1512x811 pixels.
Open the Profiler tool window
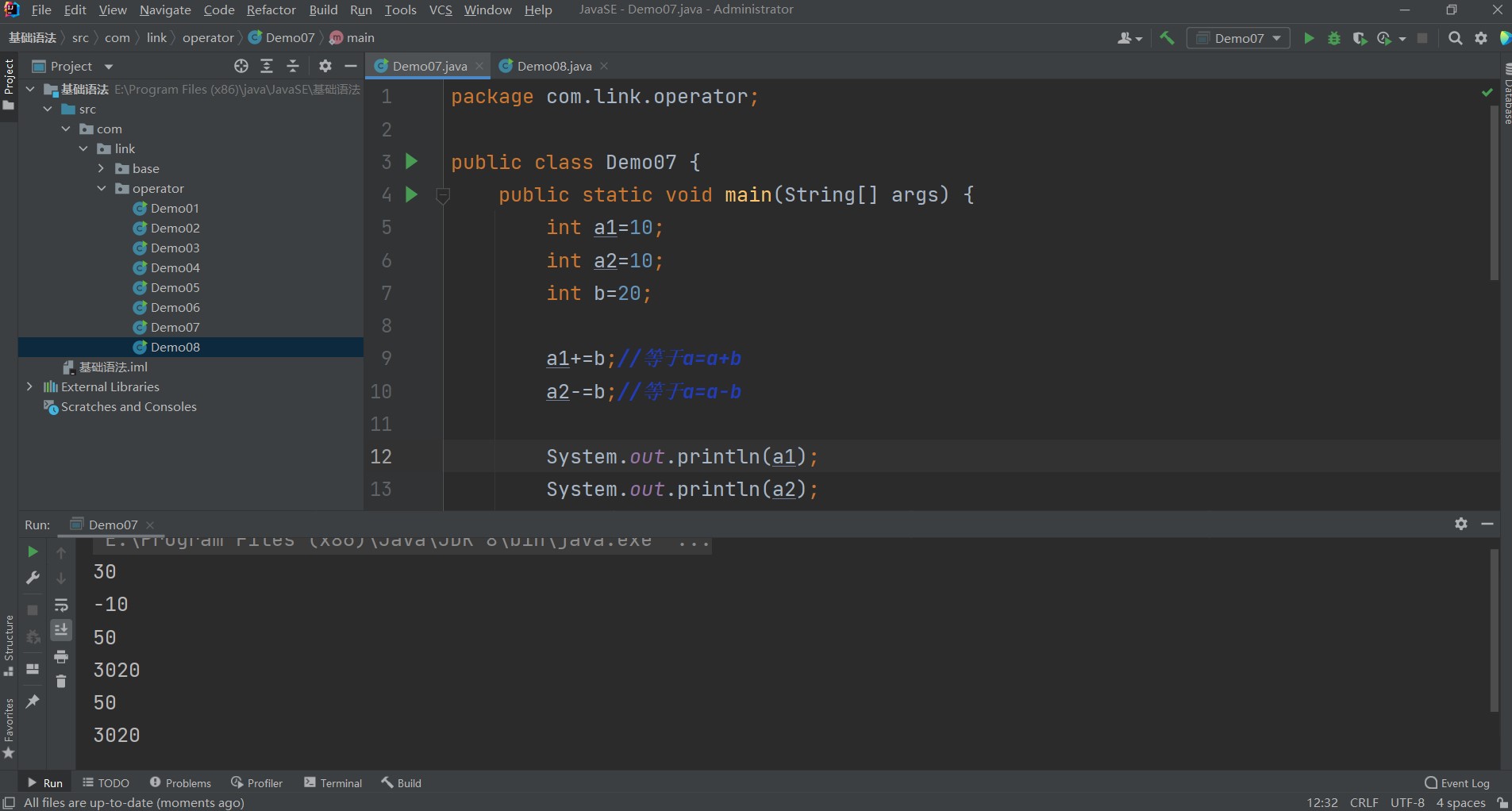[x=256, y=782]
